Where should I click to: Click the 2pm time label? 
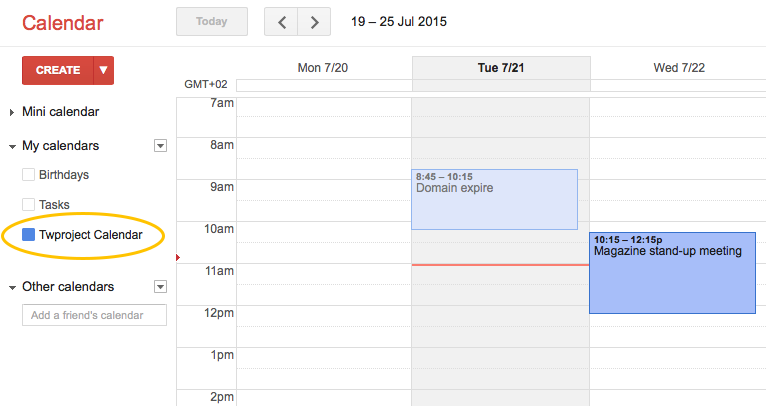point(222,397)
